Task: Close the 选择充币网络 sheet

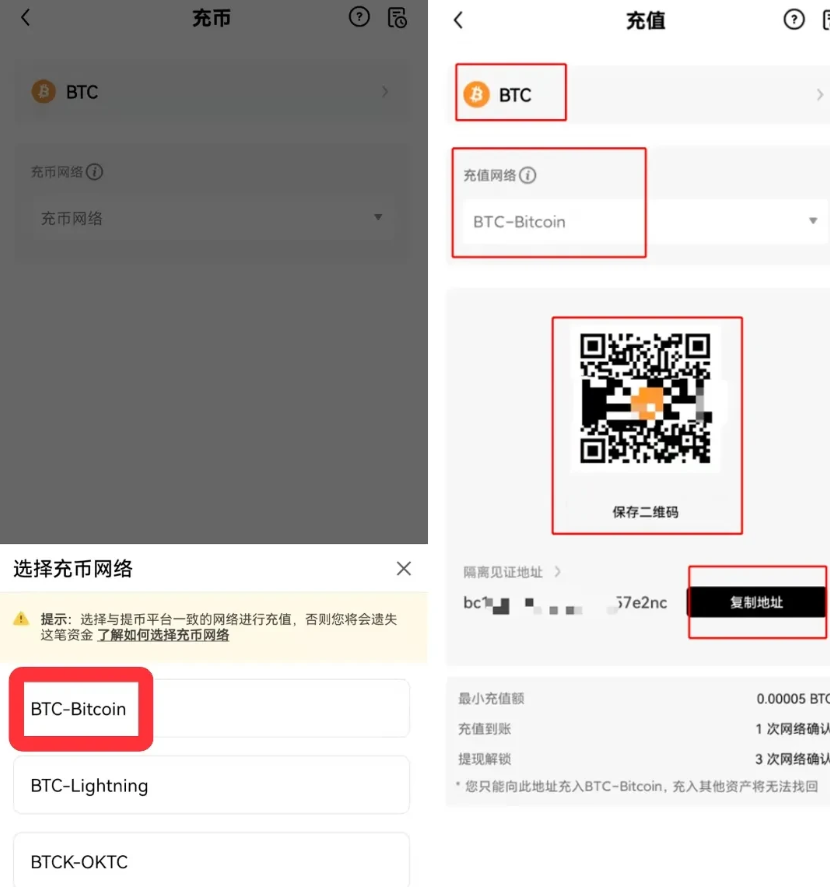Action: (404, 568)
